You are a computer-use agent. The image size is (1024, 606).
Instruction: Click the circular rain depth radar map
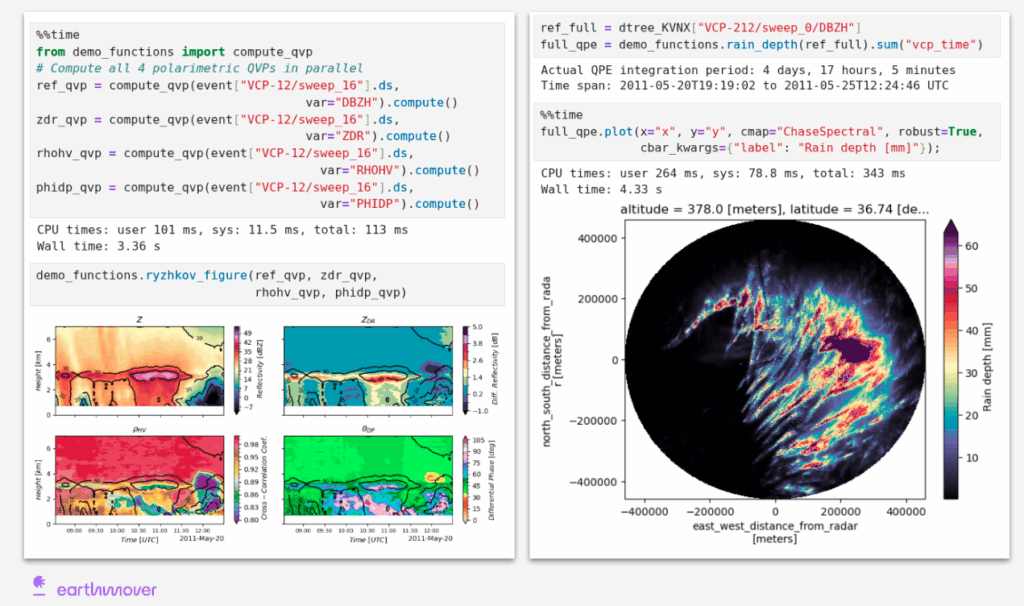pyautogui.click(x=776, y=359)
